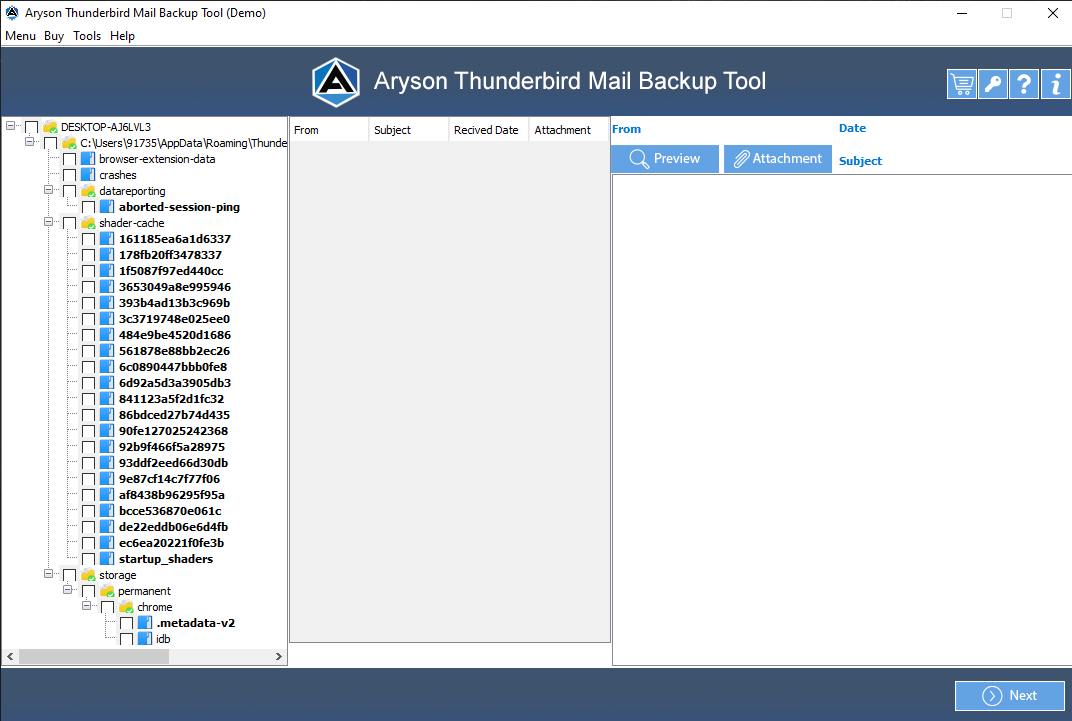Click file icon beside 6c0890447bbb0fe8
The width and height of the screenshot is (1072, 721).
tap(107, 367)
